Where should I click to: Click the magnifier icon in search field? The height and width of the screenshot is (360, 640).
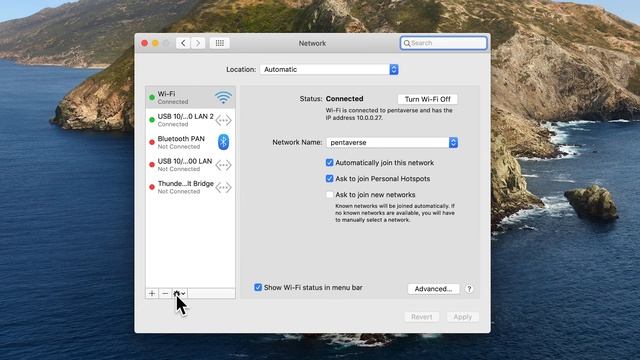point(407,43)
